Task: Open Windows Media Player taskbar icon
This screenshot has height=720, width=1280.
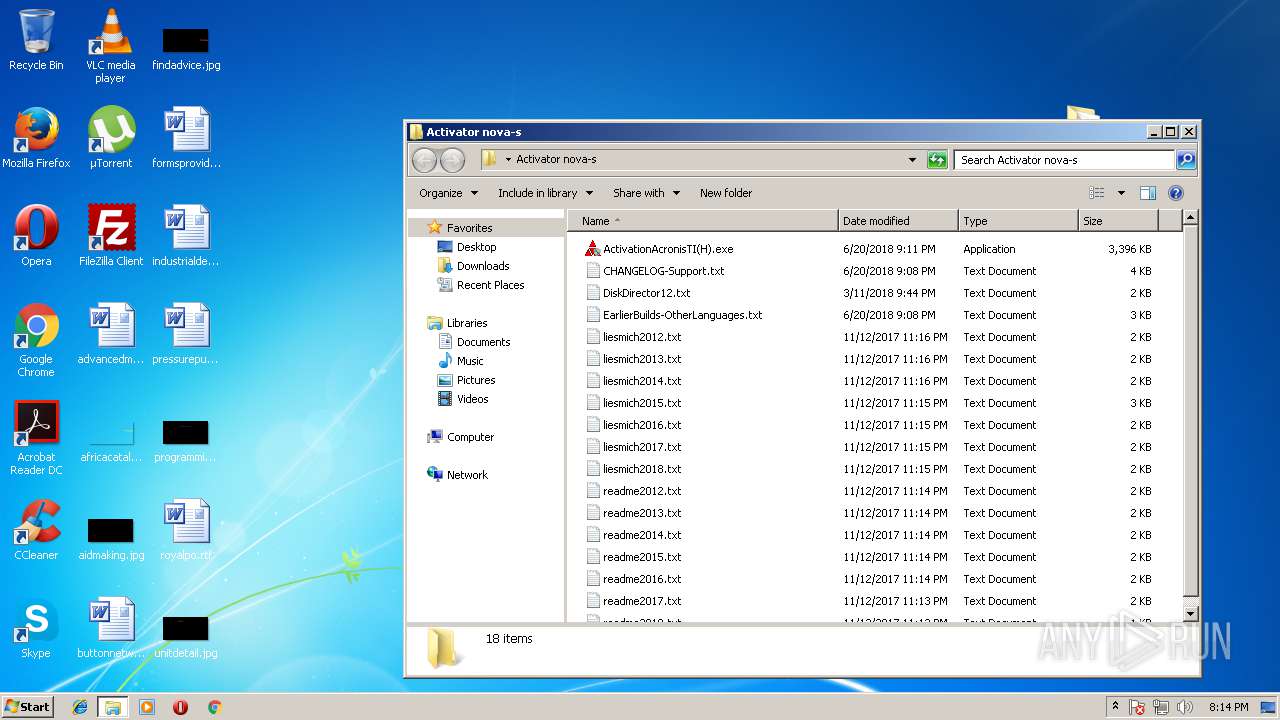Action: point(146,707)
